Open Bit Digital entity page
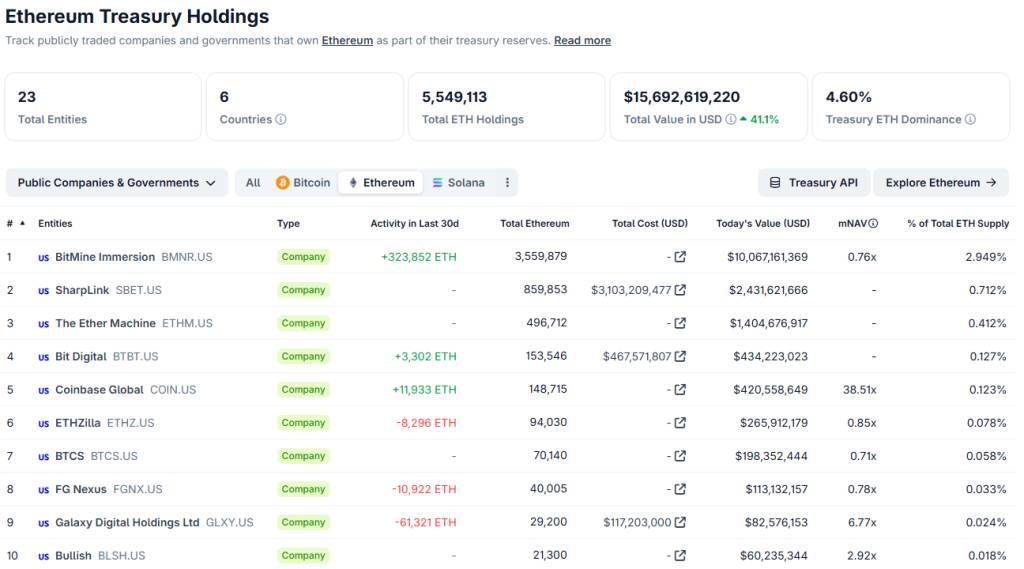 tap(81, 357)
